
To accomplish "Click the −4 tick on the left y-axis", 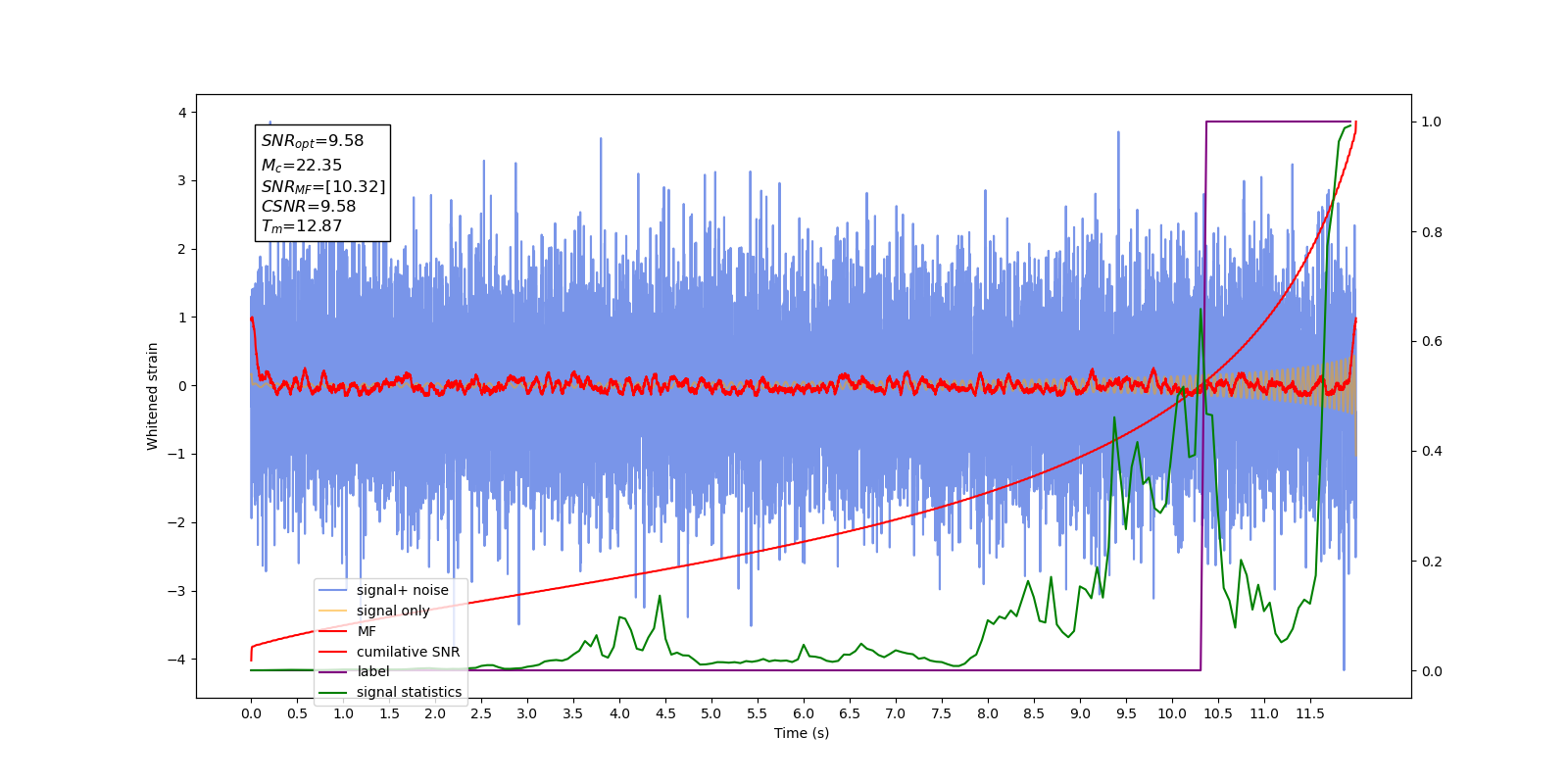I will (177, 660).
